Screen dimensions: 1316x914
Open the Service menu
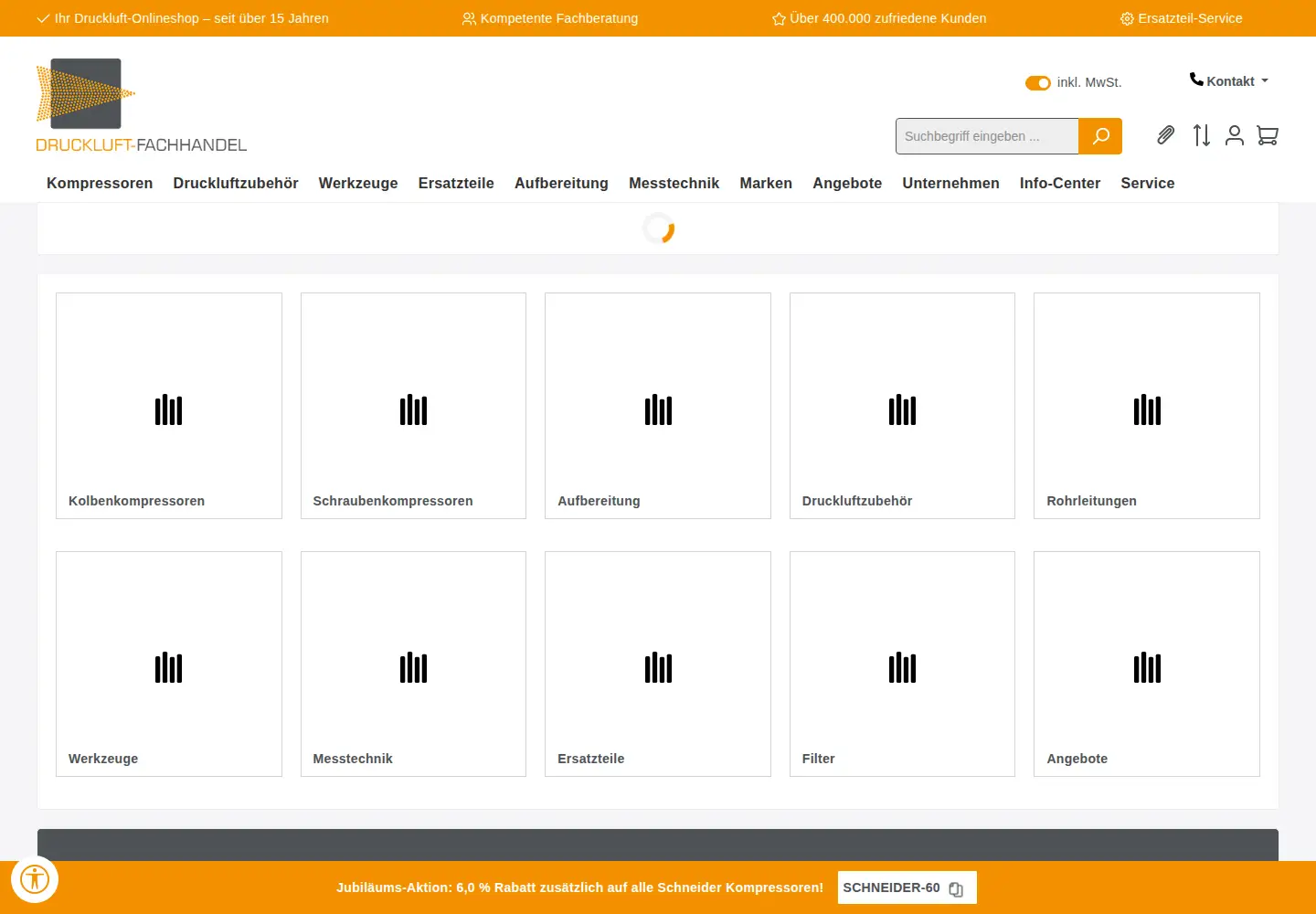pos(1148,183)
